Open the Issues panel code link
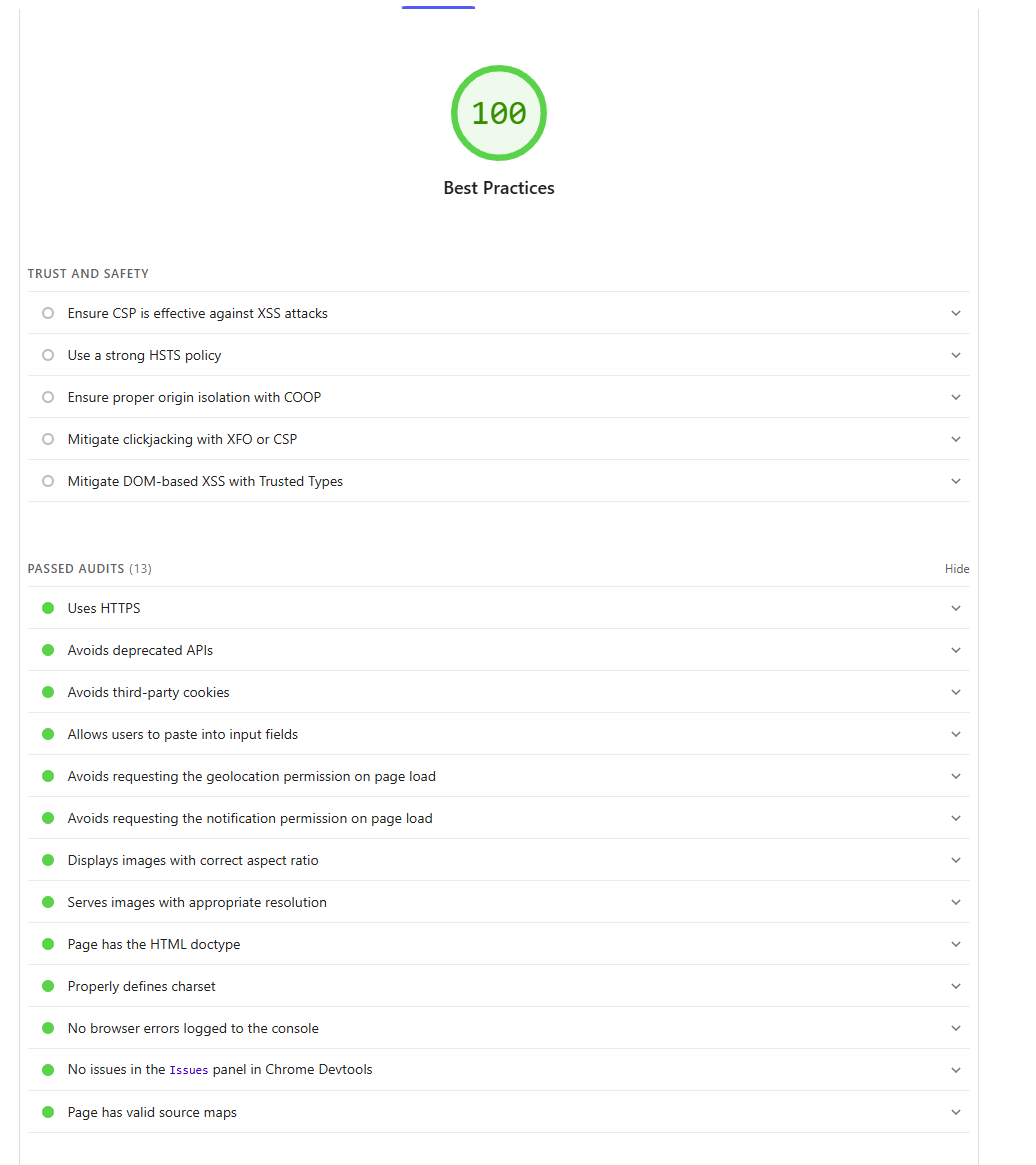 pos(189,1070)
